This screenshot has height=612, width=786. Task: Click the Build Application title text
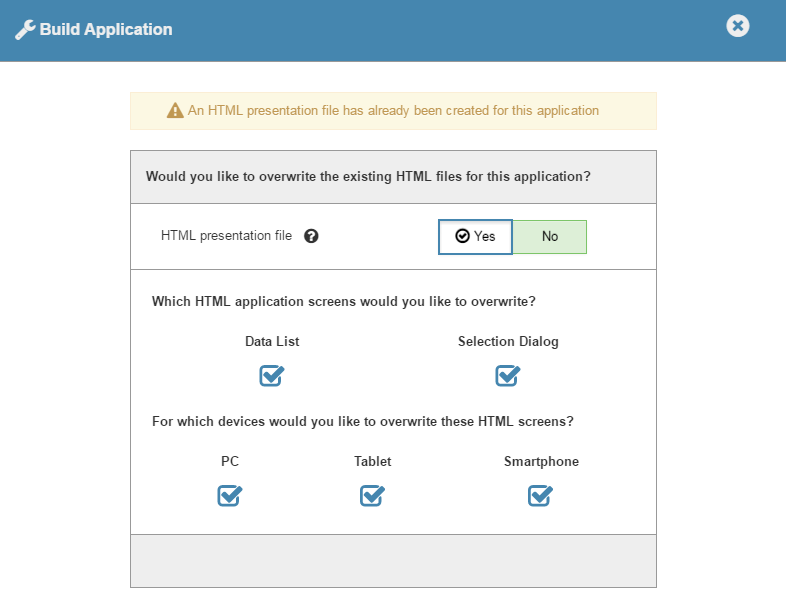106,30
